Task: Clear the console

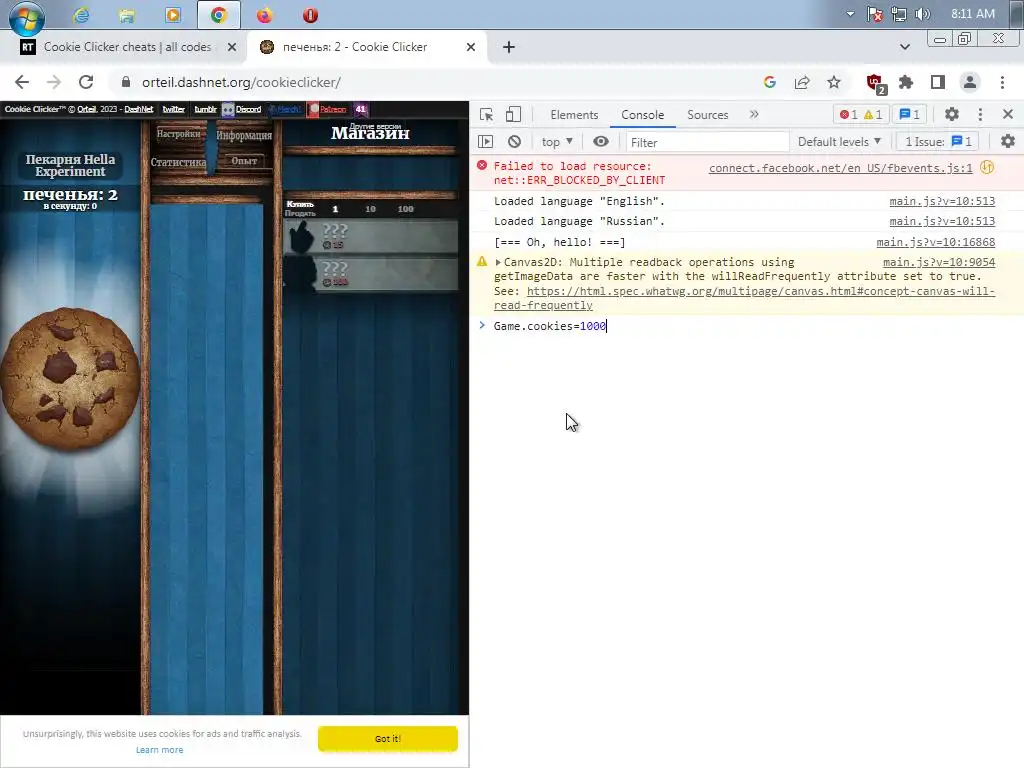Action: point(515,142)
